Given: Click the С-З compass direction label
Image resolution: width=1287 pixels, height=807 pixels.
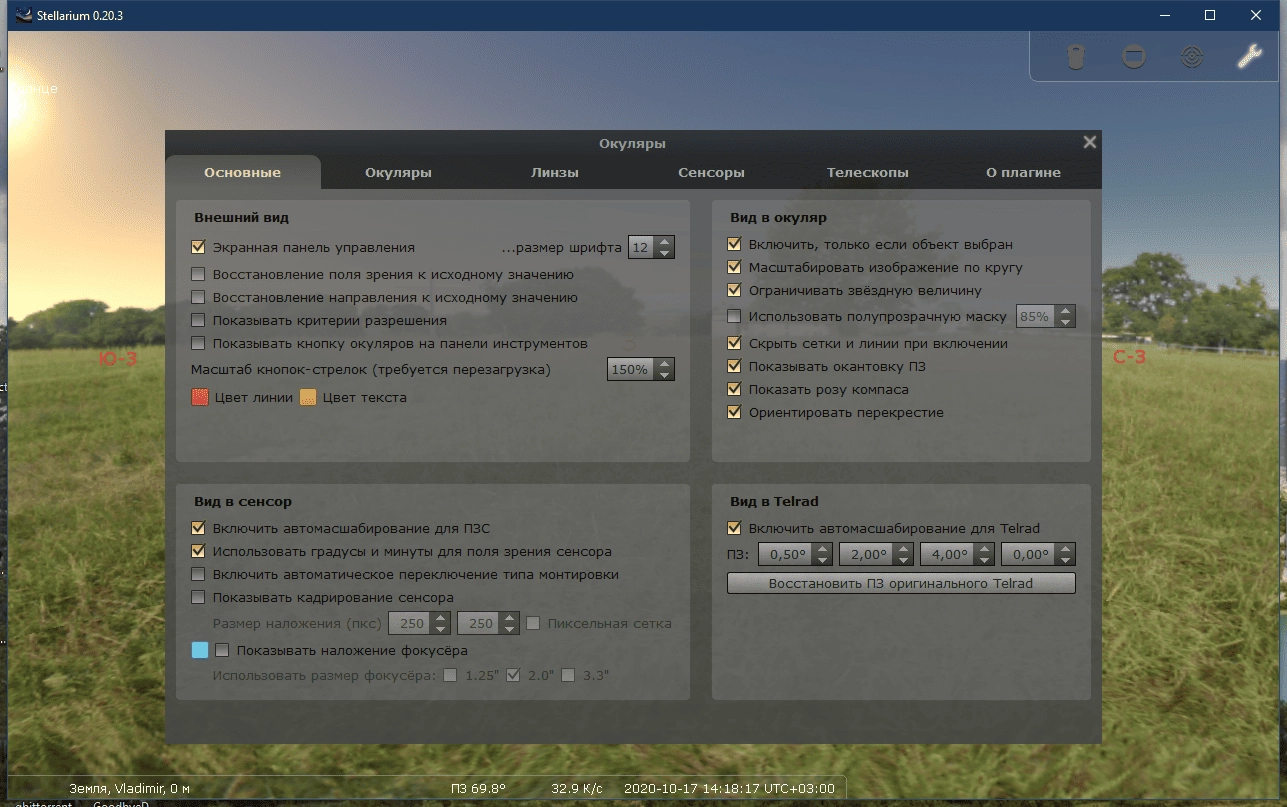Looking at the screenshot, I should tap(1130, 357).
